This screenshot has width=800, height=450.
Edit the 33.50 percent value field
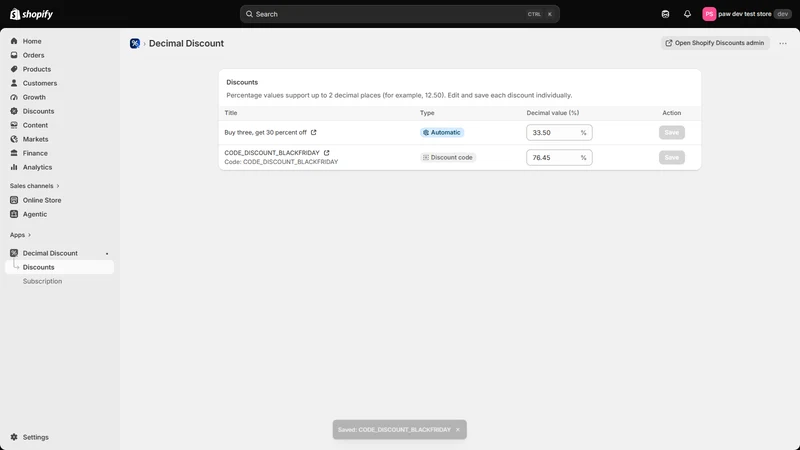559,133
